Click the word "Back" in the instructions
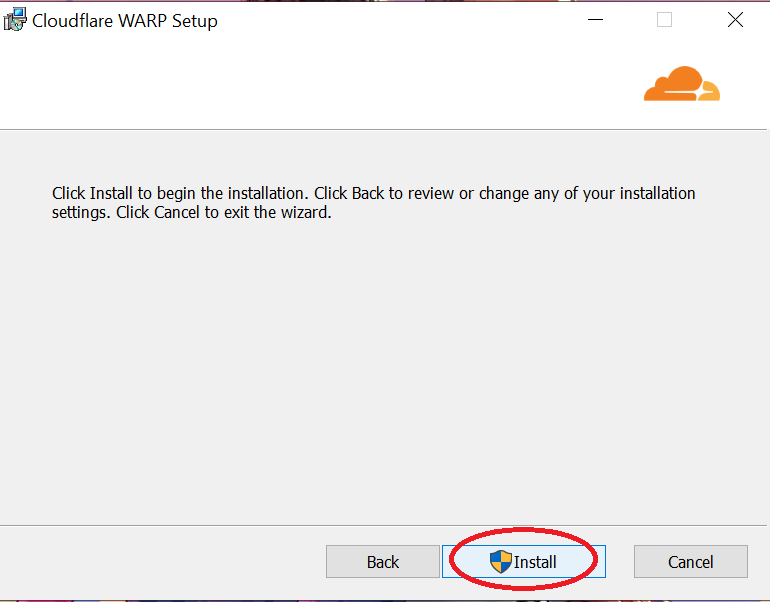The width and height of the screenshot is (770, 602). (370, 193)
